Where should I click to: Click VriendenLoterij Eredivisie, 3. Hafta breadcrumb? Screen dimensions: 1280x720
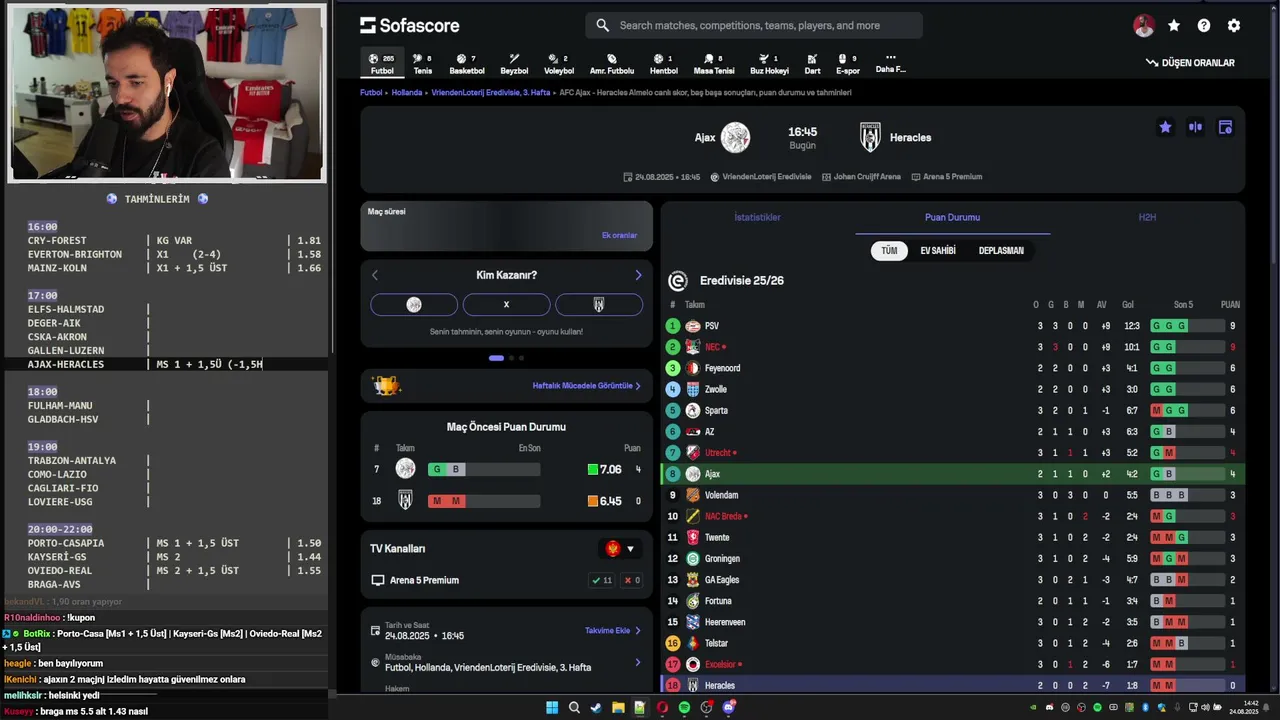coord(491,92)
